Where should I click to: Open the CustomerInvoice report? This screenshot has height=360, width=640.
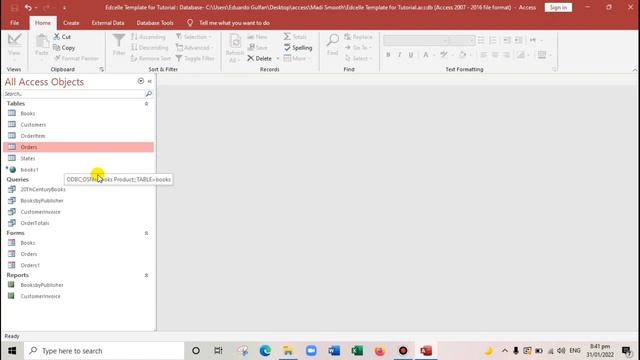click(78, 296)
